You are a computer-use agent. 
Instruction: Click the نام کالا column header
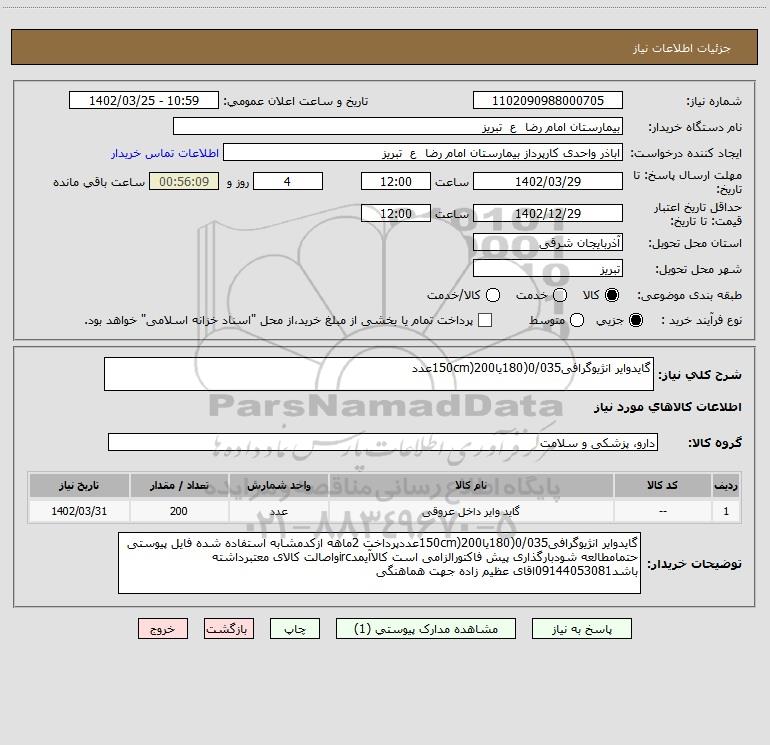(470, 485)
